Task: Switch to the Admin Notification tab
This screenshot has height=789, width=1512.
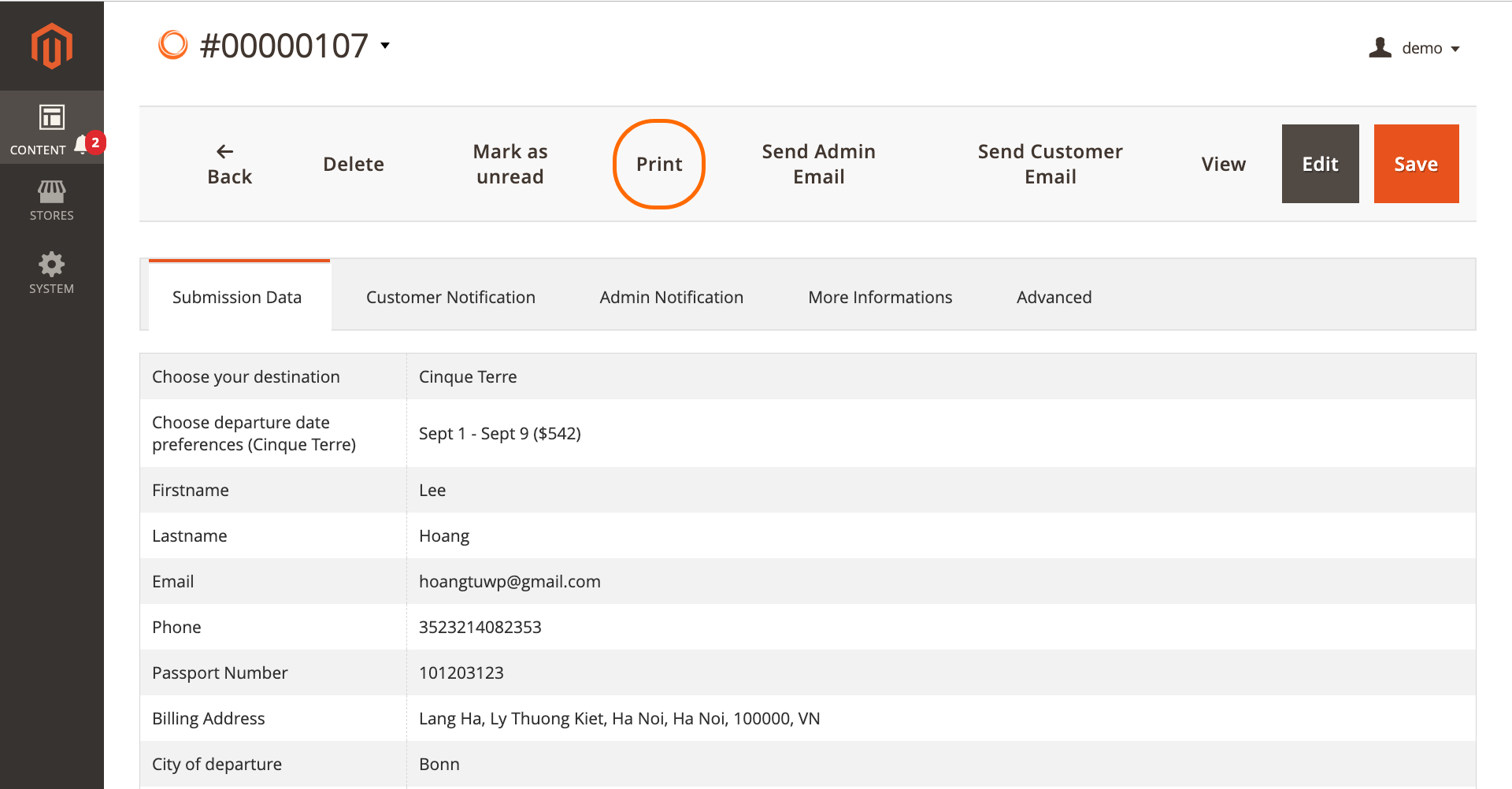Action: click(671, 297)
